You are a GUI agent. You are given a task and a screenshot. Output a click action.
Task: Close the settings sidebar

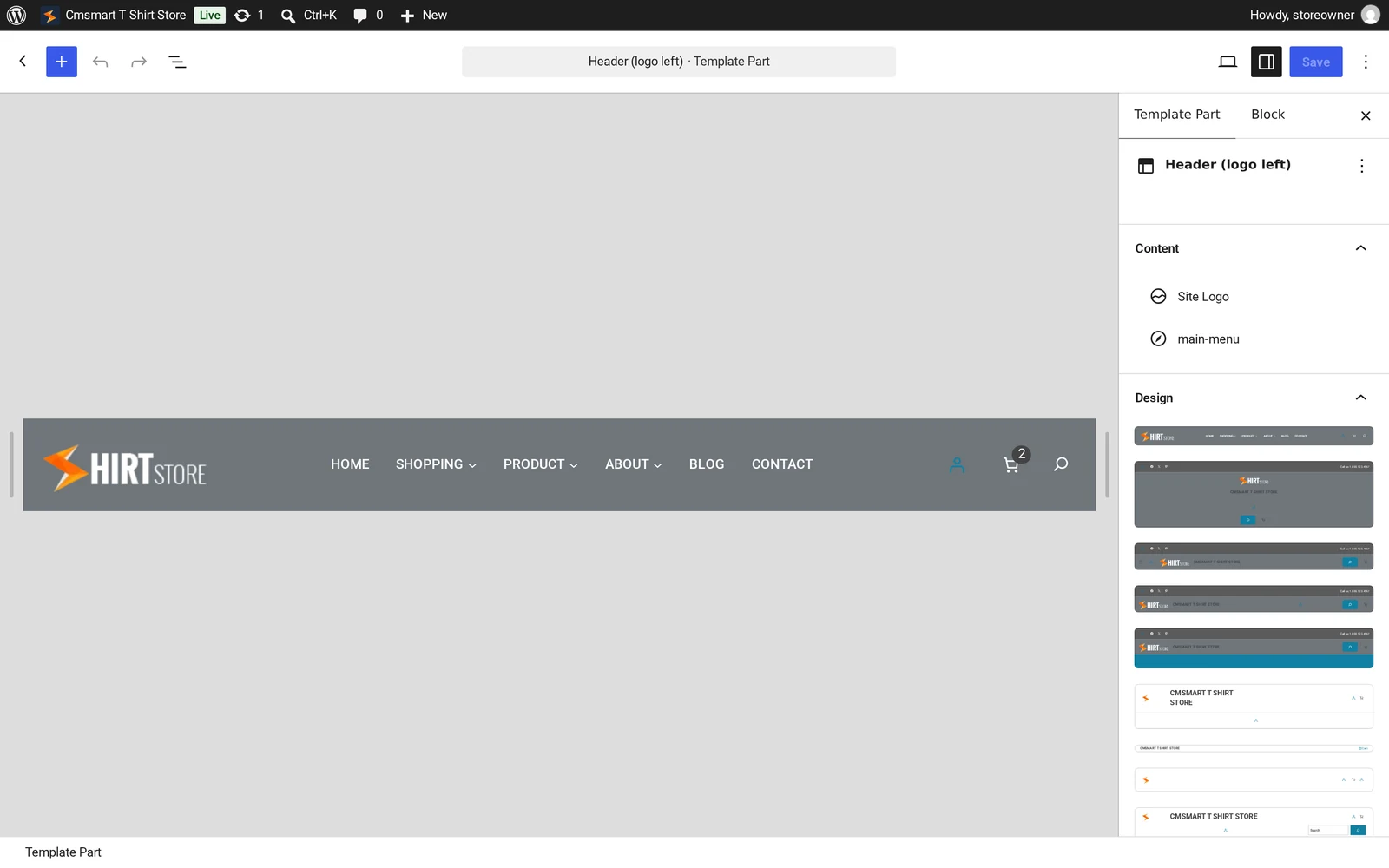[1366, 115]
